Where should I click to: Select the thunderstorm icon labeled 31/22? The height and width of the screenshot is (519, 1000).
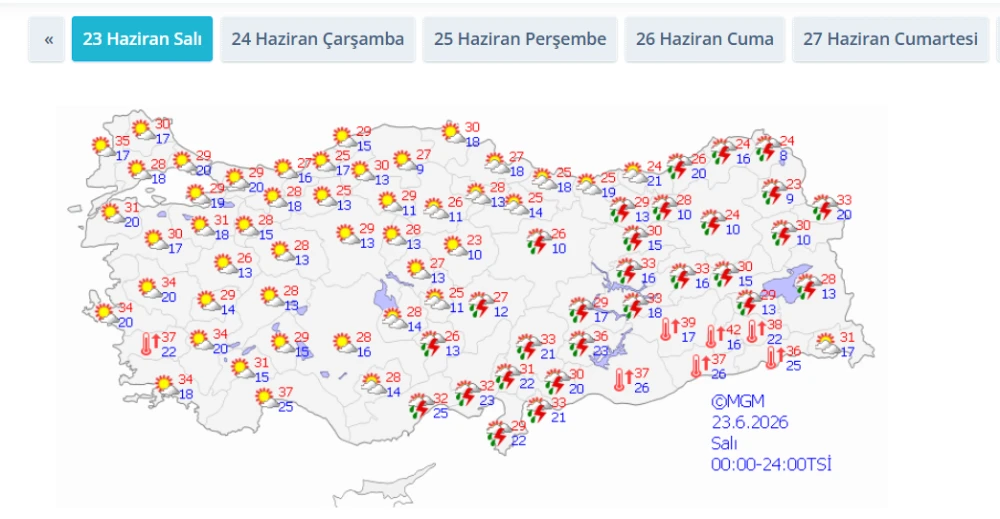507,377
